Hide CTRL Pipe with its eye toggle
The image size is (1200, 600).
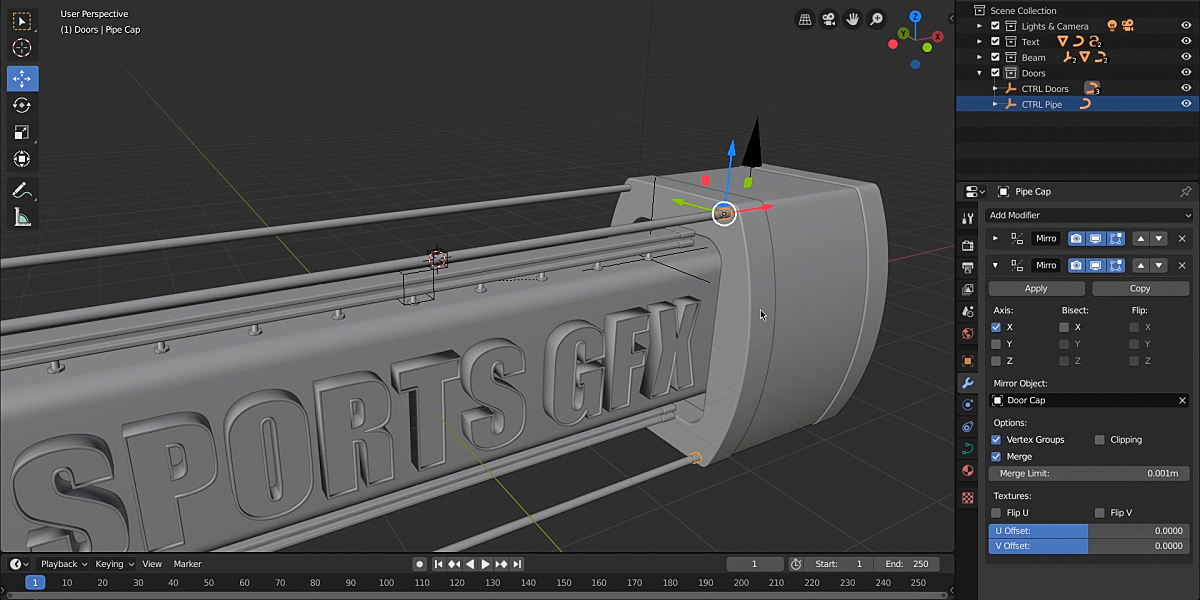(x=1184, y=103)
